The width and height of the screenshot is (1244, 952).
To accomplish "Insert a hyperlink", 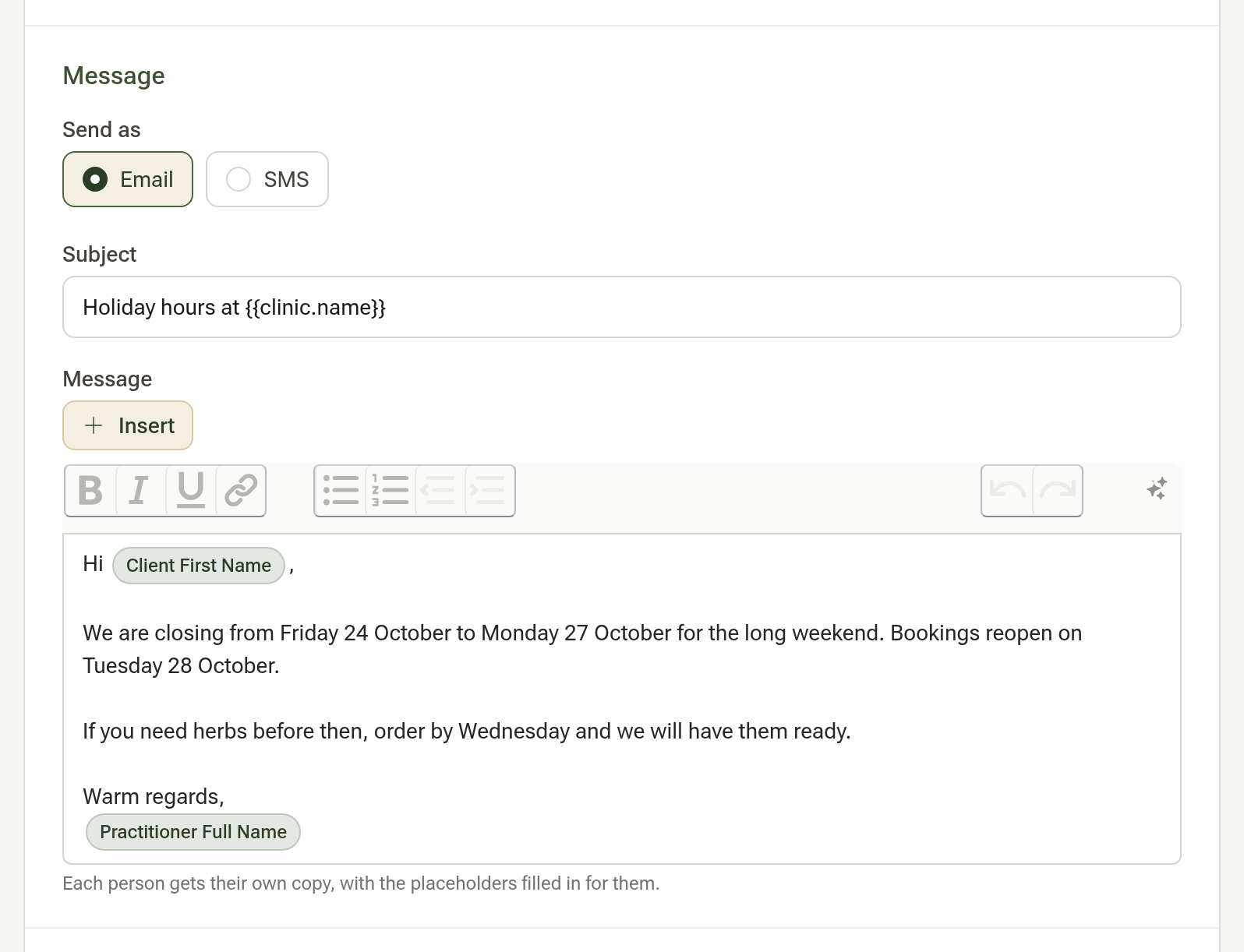I will (241, 491).
